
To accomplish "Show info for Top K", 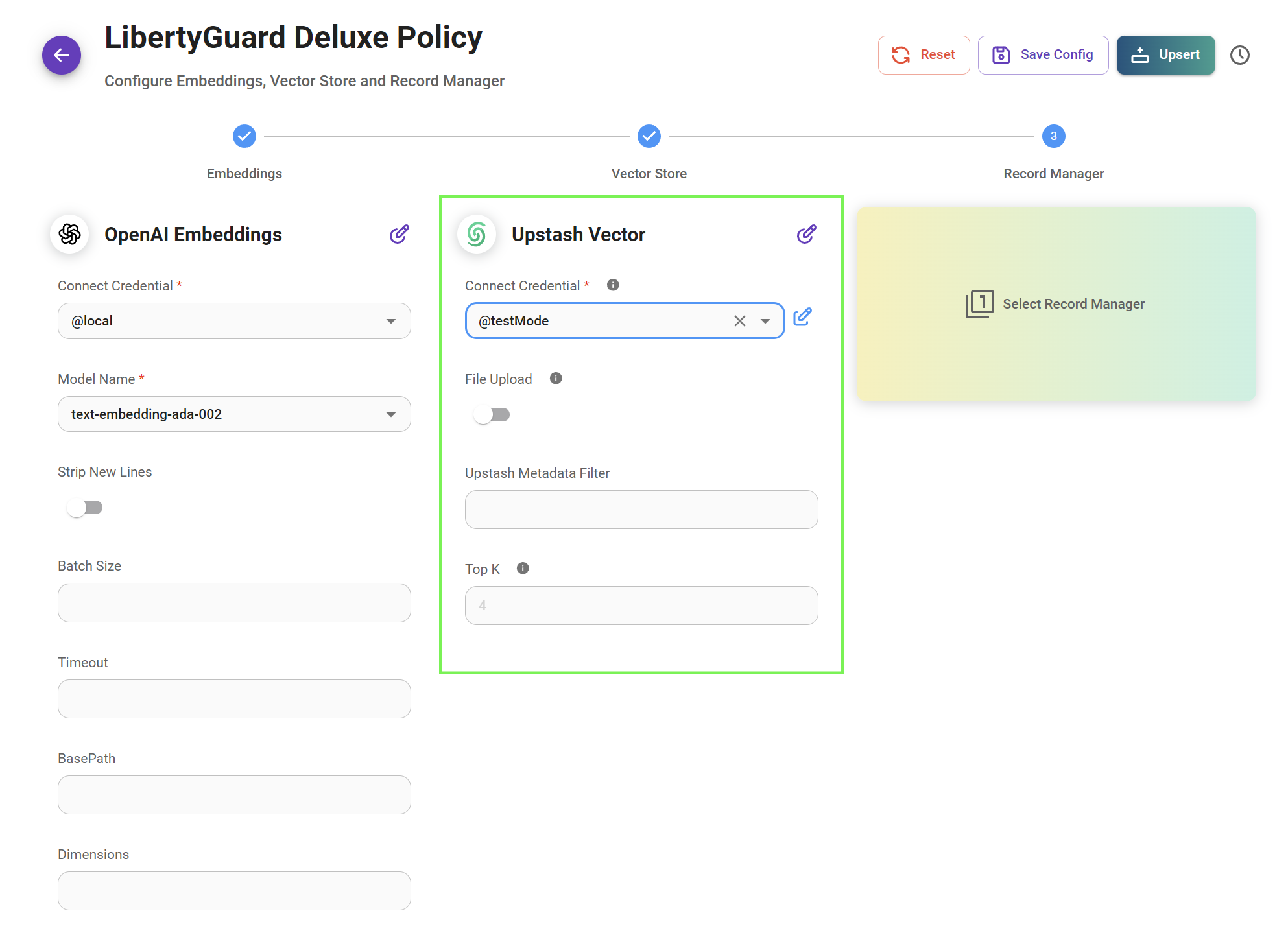I will coord(523,569).
